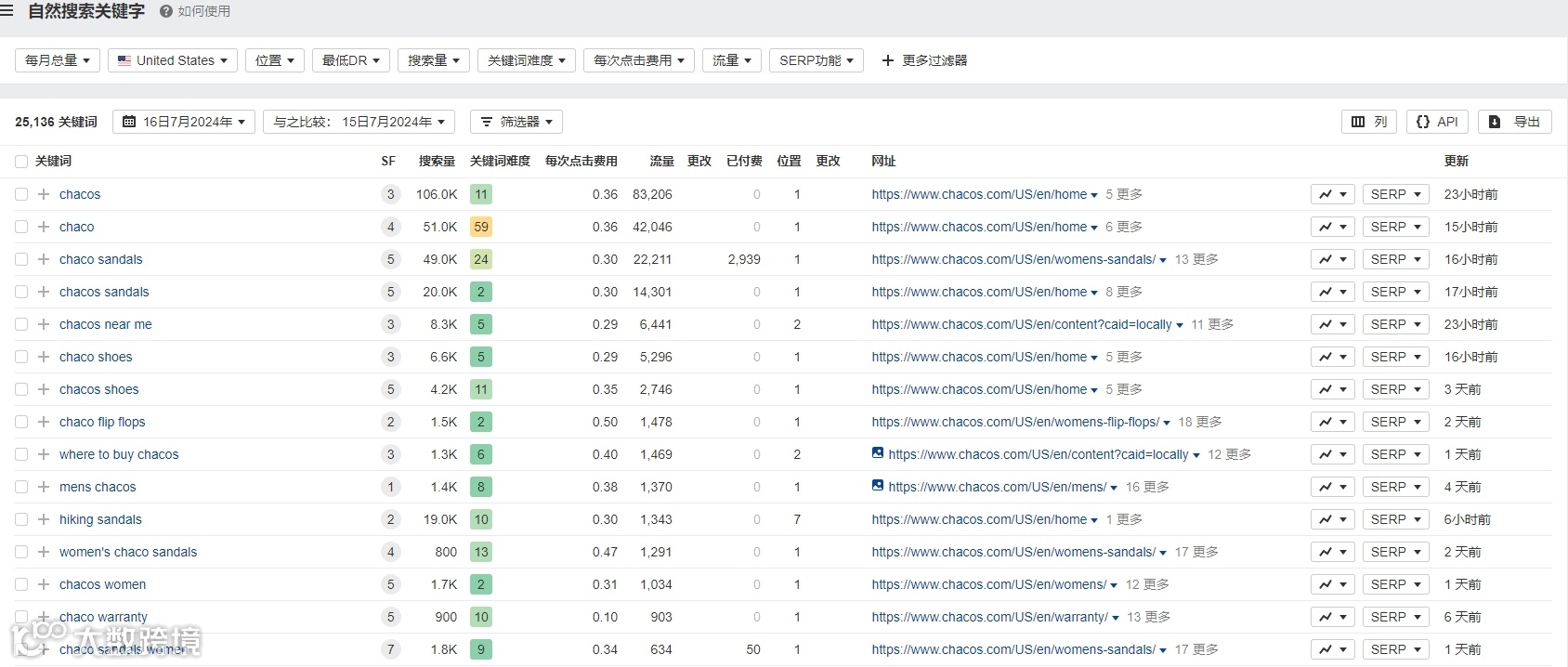Click keyword difficulty badge 24 for chaco sandals
This screenshot has width=1568, height=667.
pos(481,259)
